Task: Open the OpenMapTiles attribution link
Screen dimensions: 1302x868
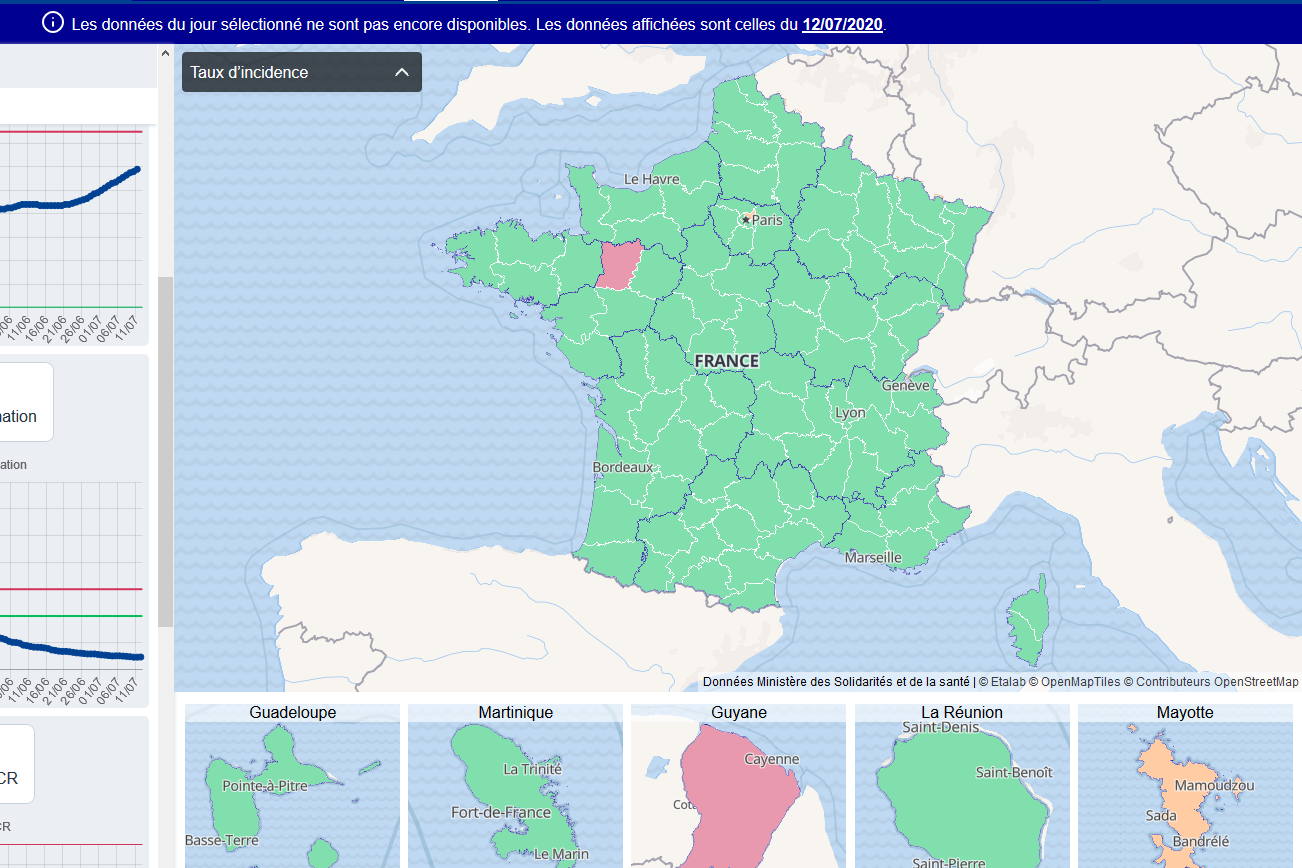Action: [x=1080, y=682]
